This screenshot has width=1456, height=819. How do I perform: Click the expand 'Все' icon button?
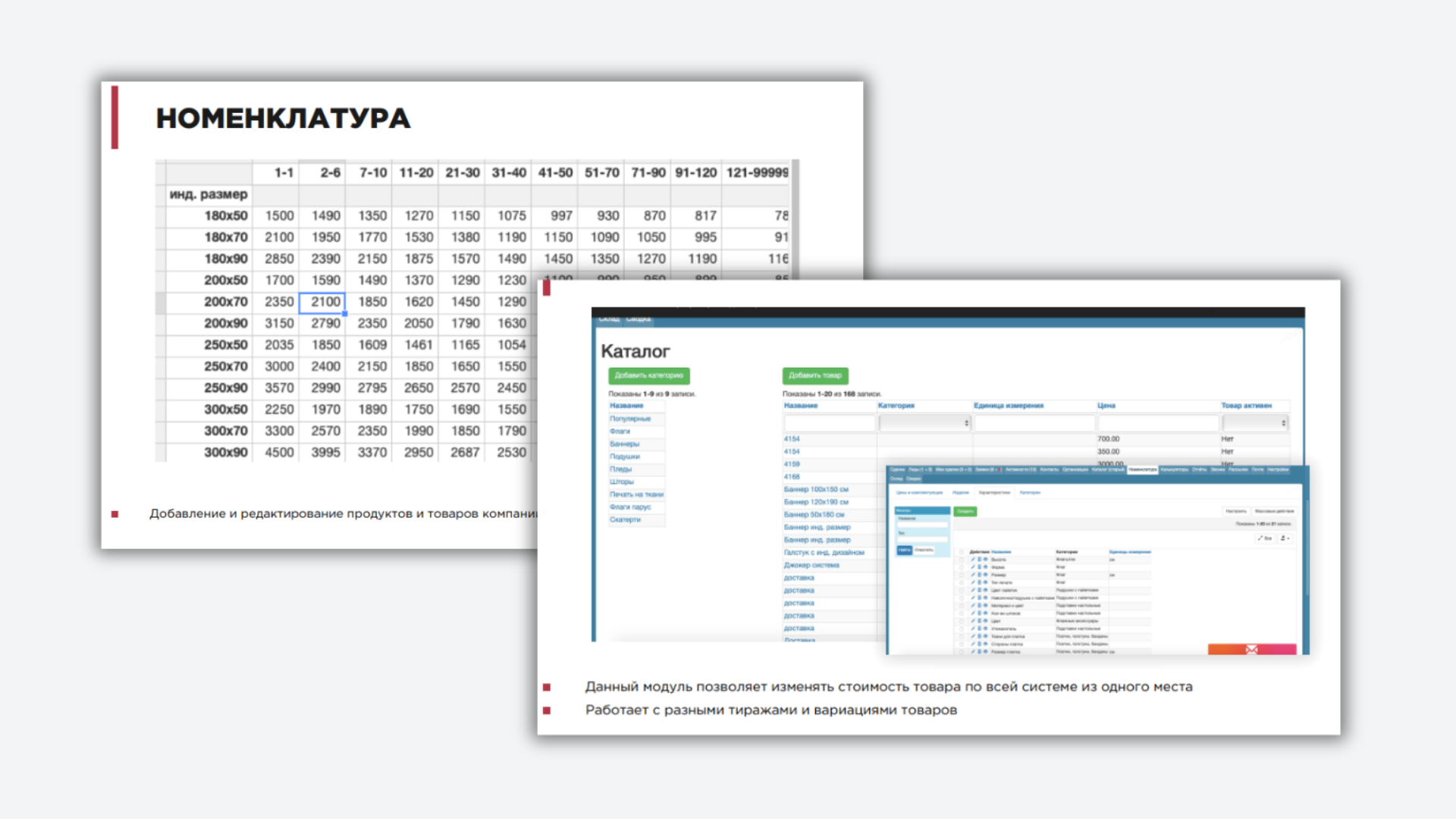pos(1264,538)
